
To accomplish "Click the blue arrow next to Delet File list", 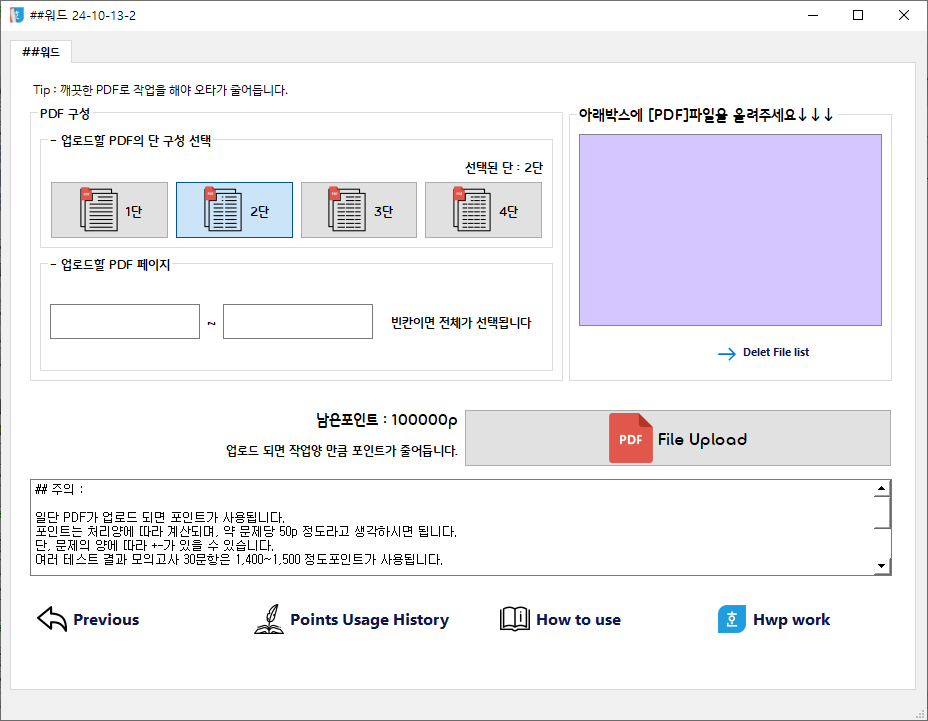I will 727,354.
